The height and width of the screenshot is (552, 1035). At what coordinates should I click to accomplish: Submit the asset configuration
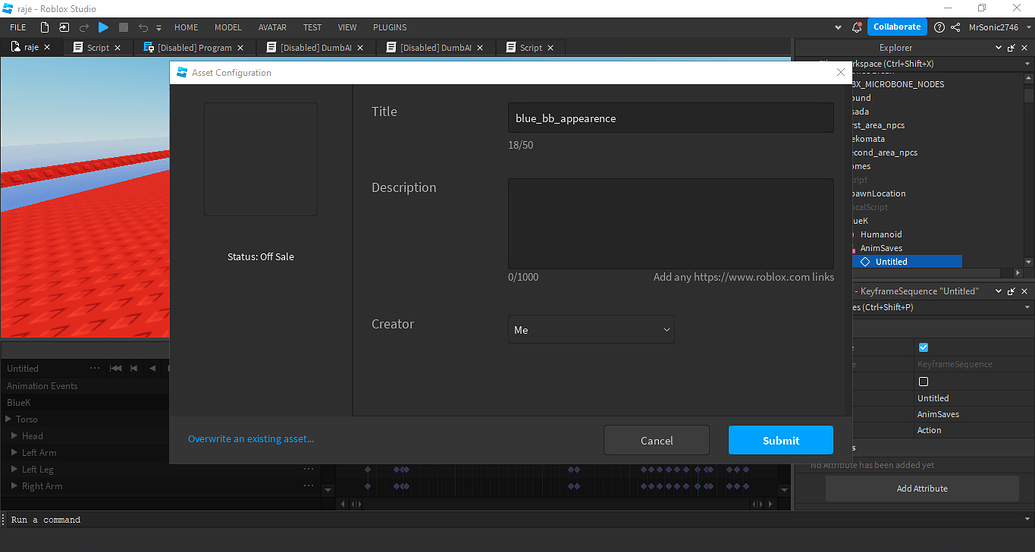pyautogui.click(x=781, y=440)
